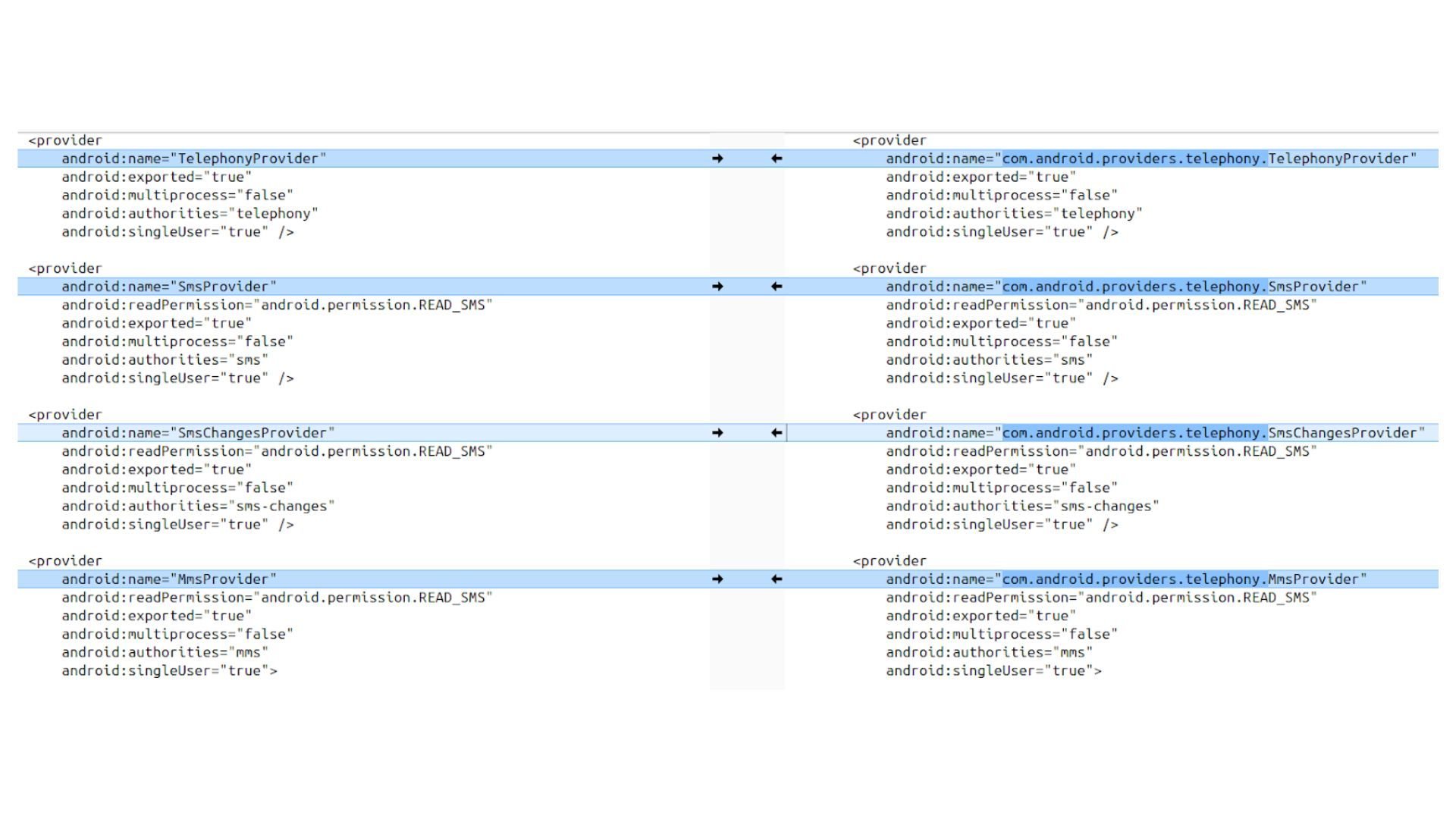Click right arrow on SmsProvider diff row

717,287
